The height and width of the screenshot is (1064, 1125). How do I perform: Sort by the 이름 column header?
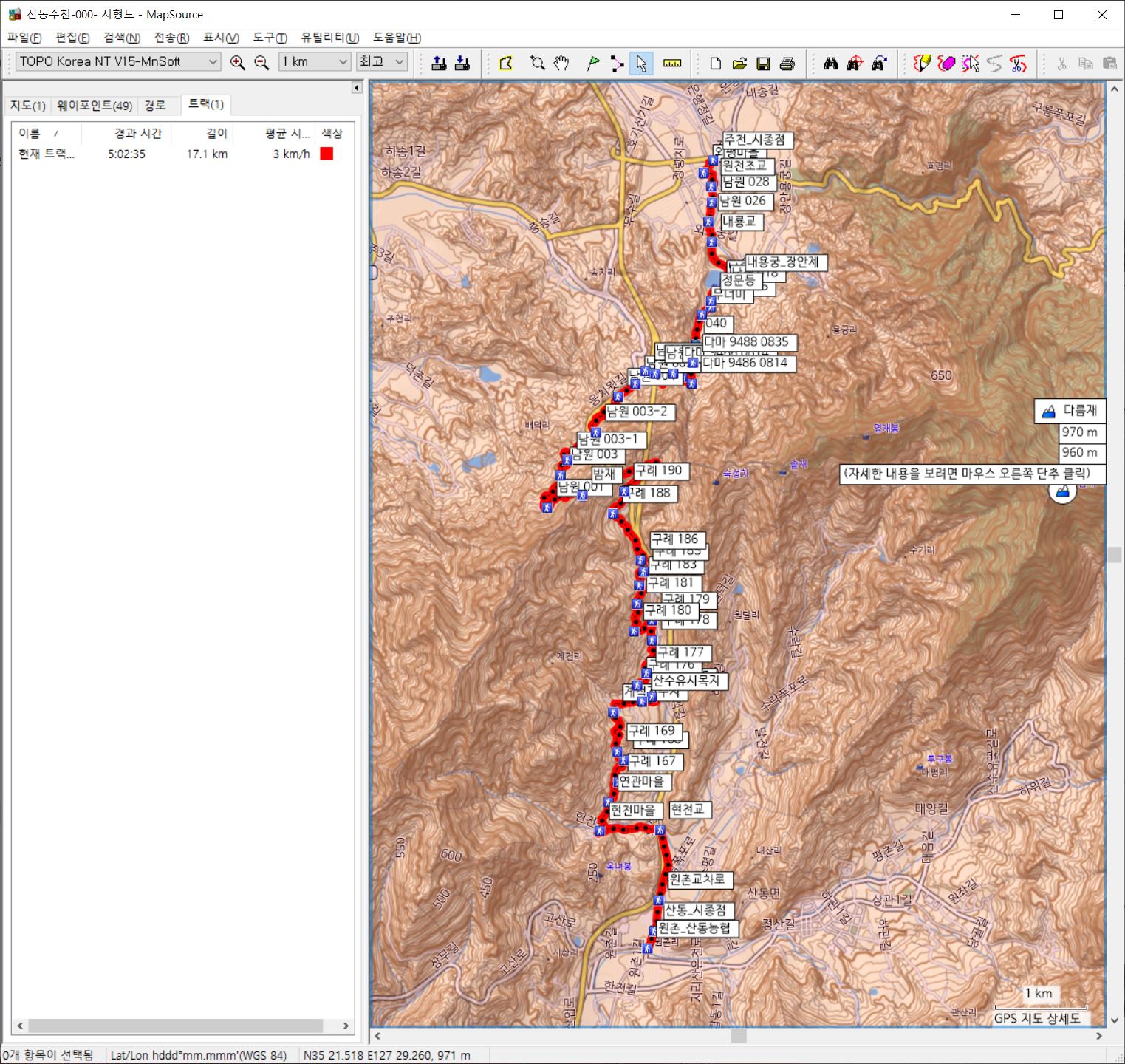point(46,133)
